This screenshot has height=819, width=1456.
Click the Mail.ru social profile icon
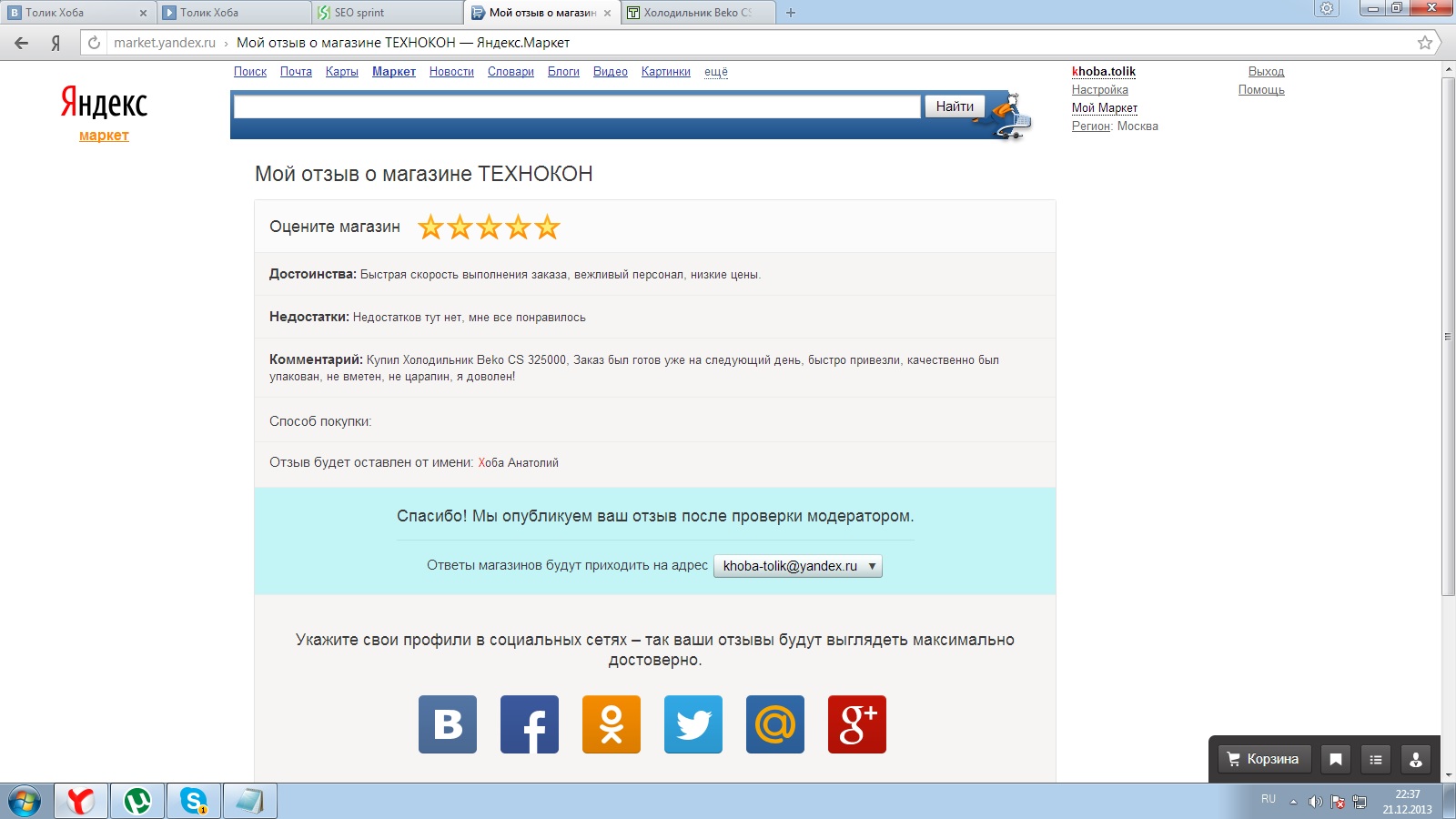point(775,724)
